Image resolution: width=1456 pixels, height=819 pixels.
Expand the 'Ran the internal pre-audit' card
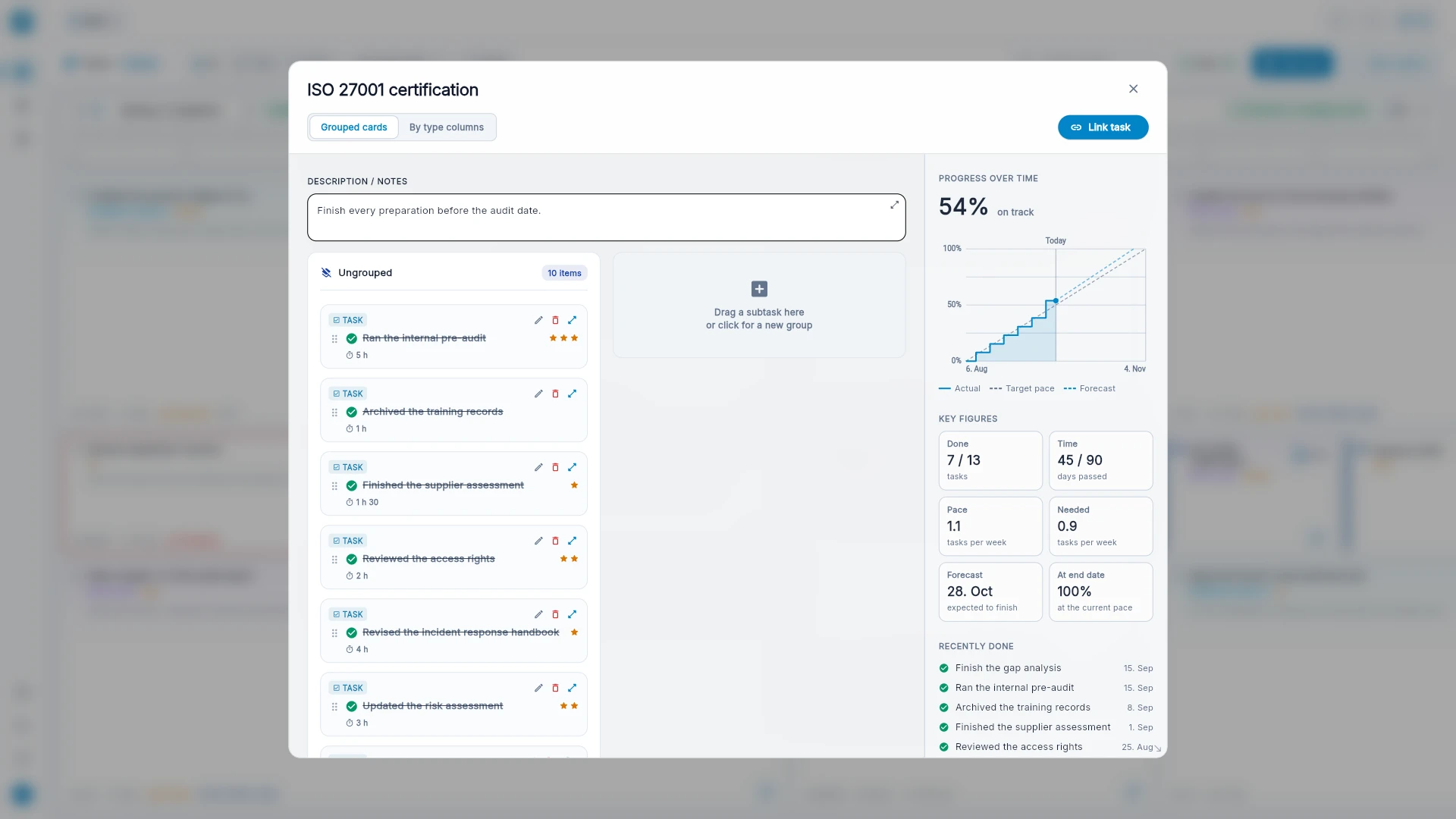[x=573, y=320]
